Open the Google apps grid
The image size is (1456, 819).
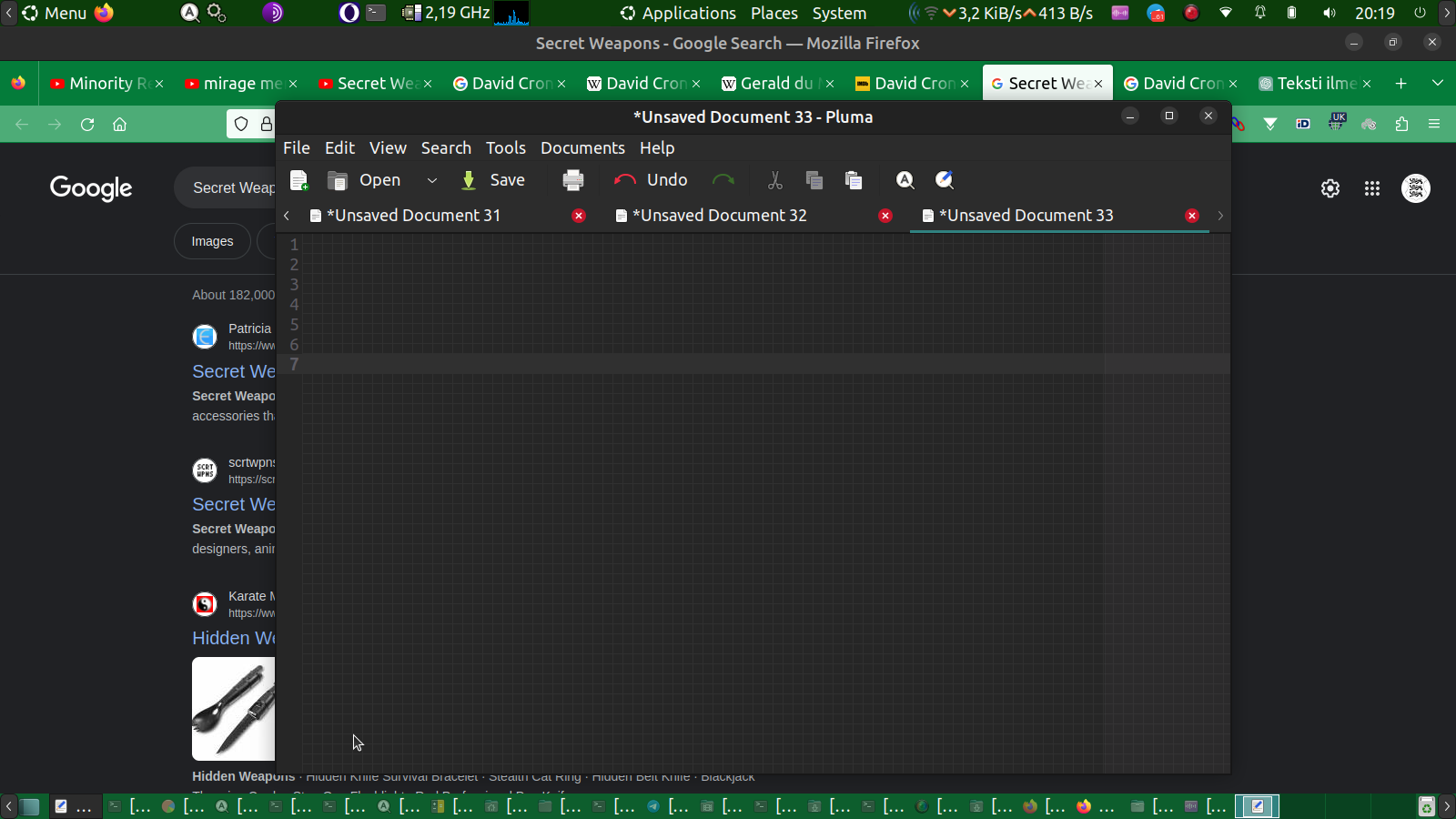pyautogui.click(x=1372, y=188)
